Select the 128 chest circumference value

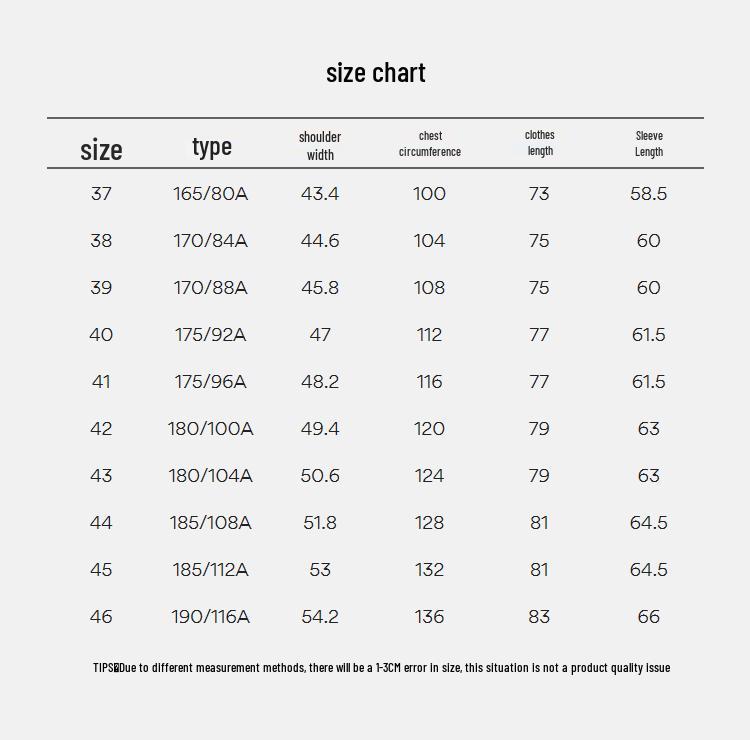429,523
